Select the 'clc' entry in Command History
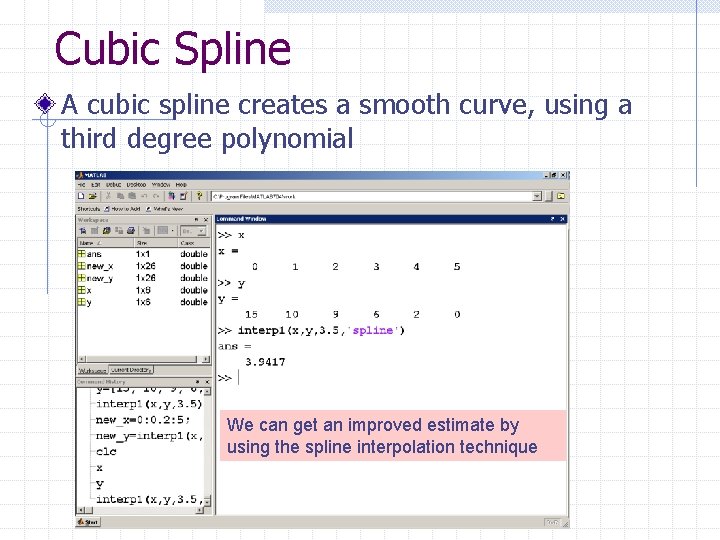 click(106, 452)
